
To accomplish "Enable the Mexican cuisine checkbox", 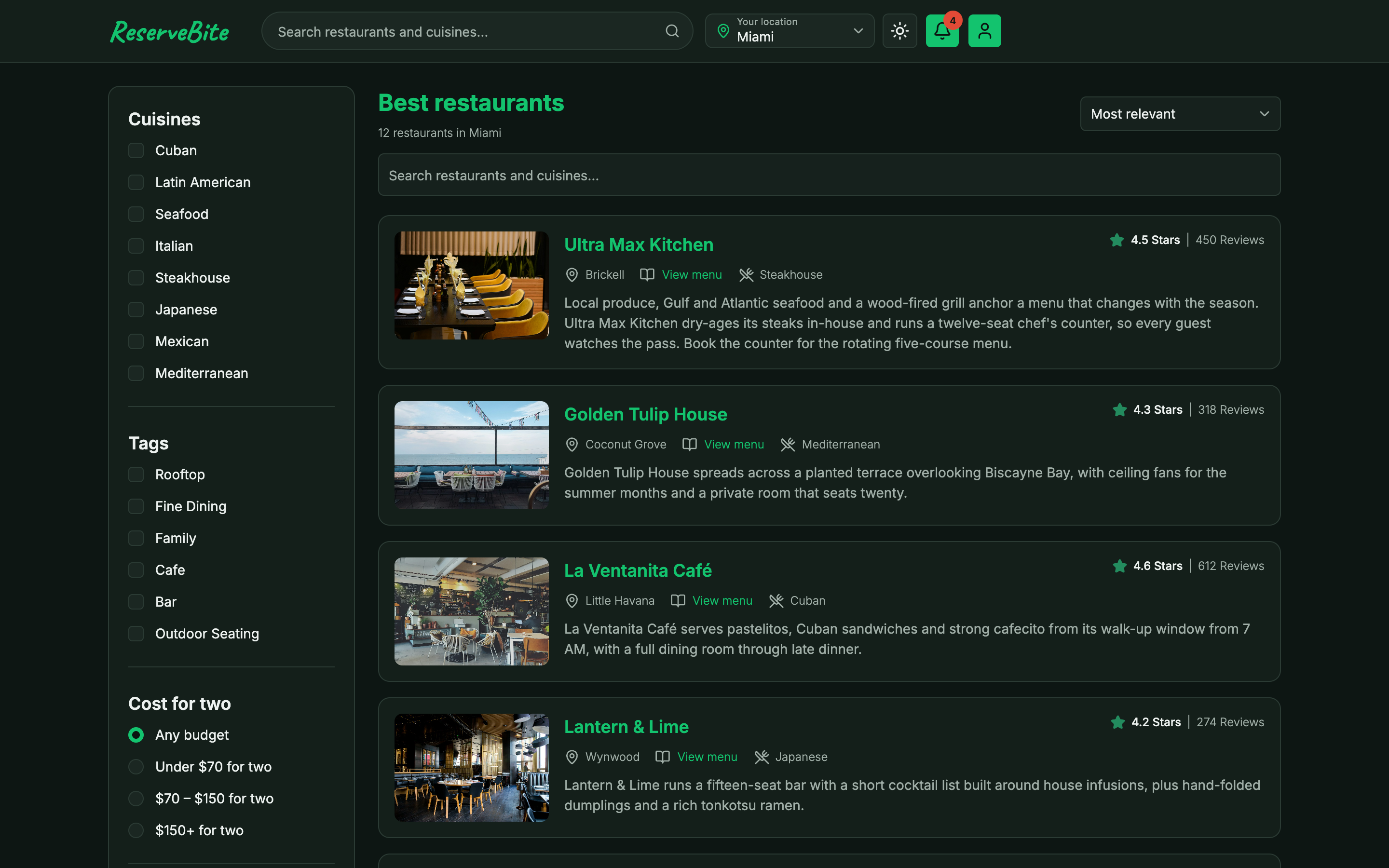I will point(136,341).
